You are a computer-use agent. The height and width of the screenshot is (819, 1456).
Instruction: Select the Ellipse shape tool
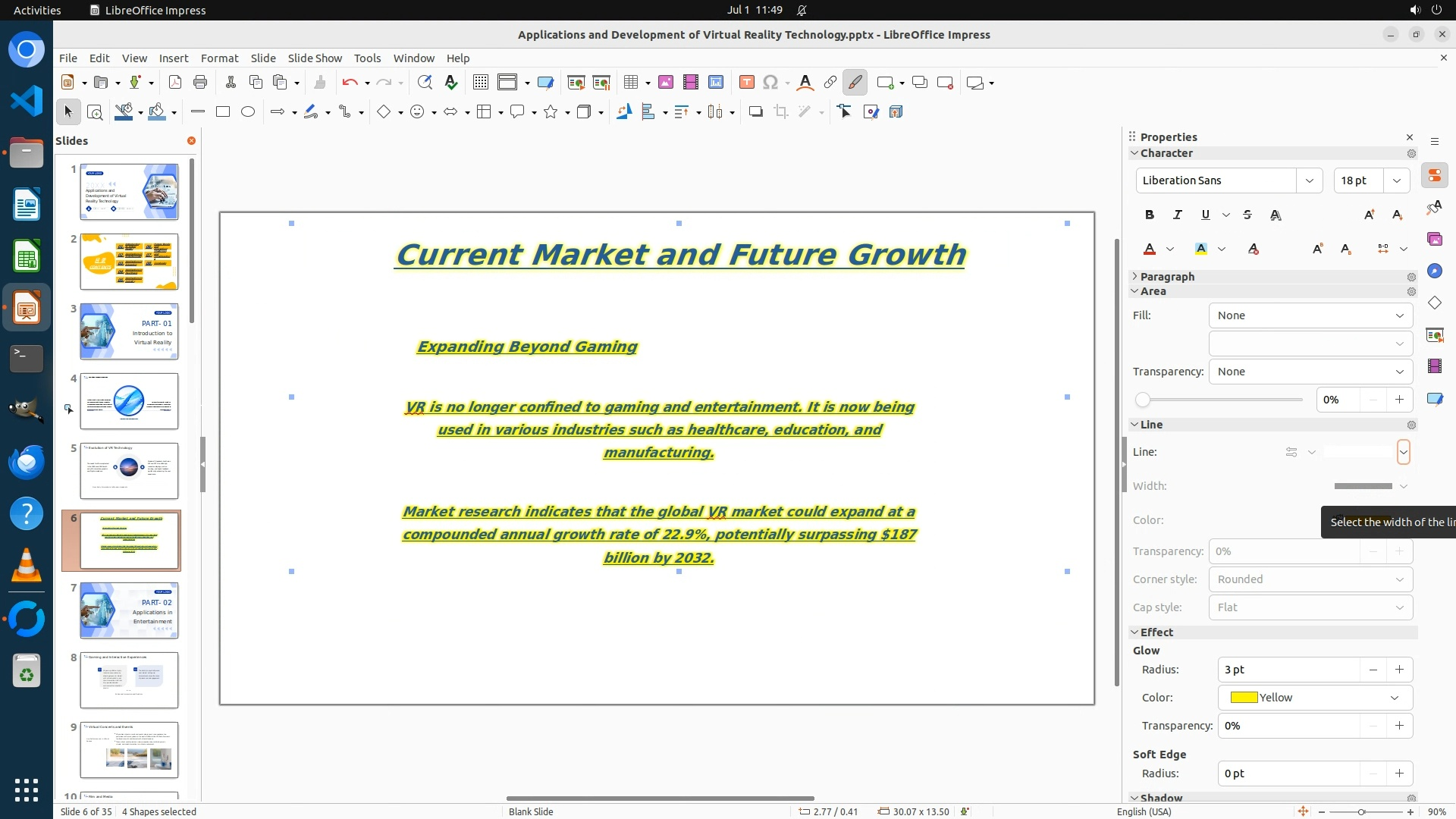(x=248, y=112)
